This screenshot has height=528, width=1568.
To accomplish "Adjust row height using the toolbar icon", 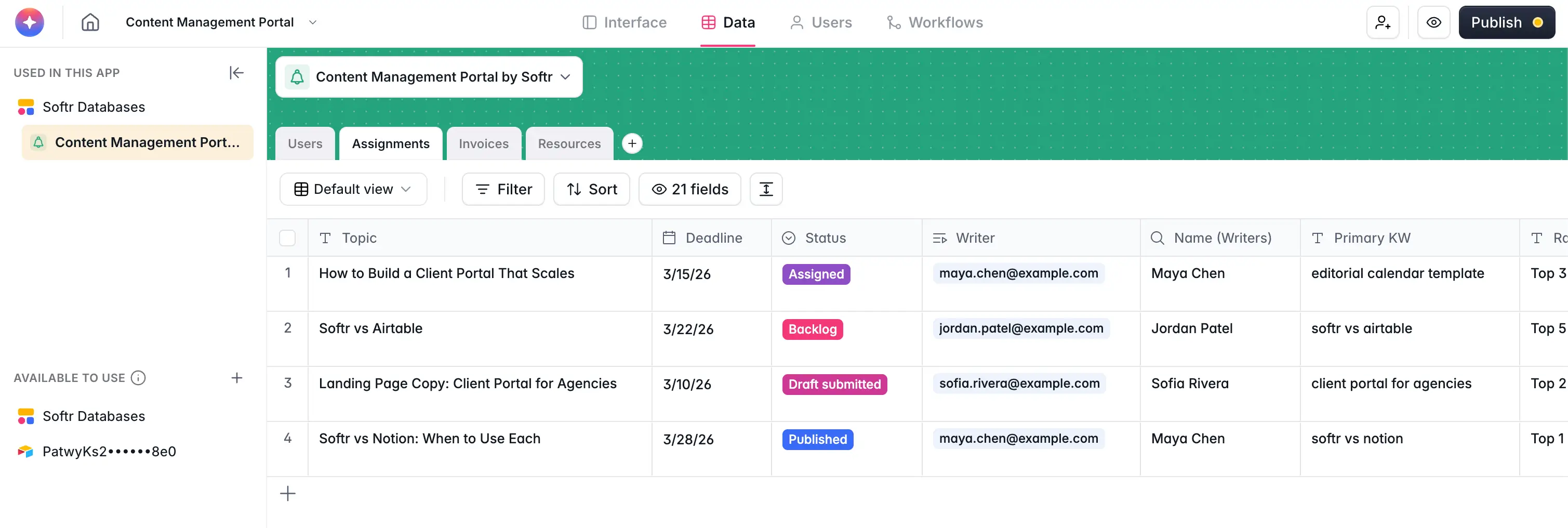I will 765,189.
